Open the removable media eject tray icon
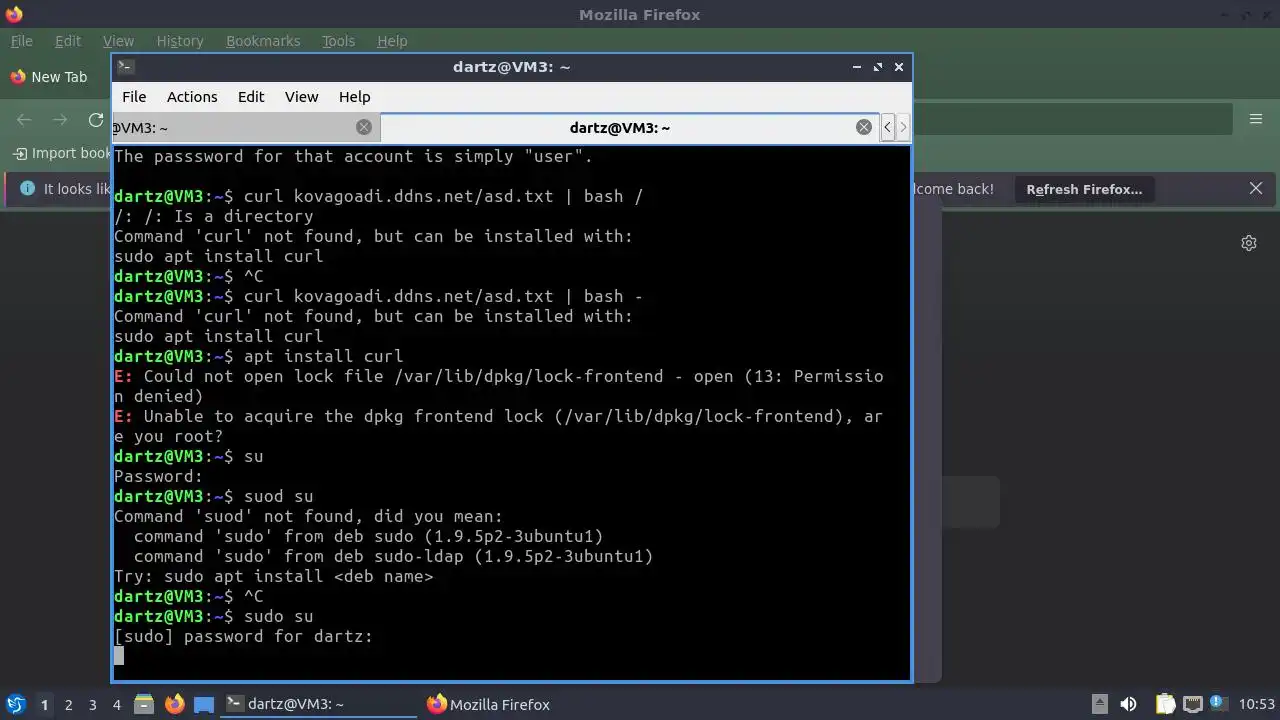Viewport: 1280px width, 720px height. click(x=1099, y=704)
